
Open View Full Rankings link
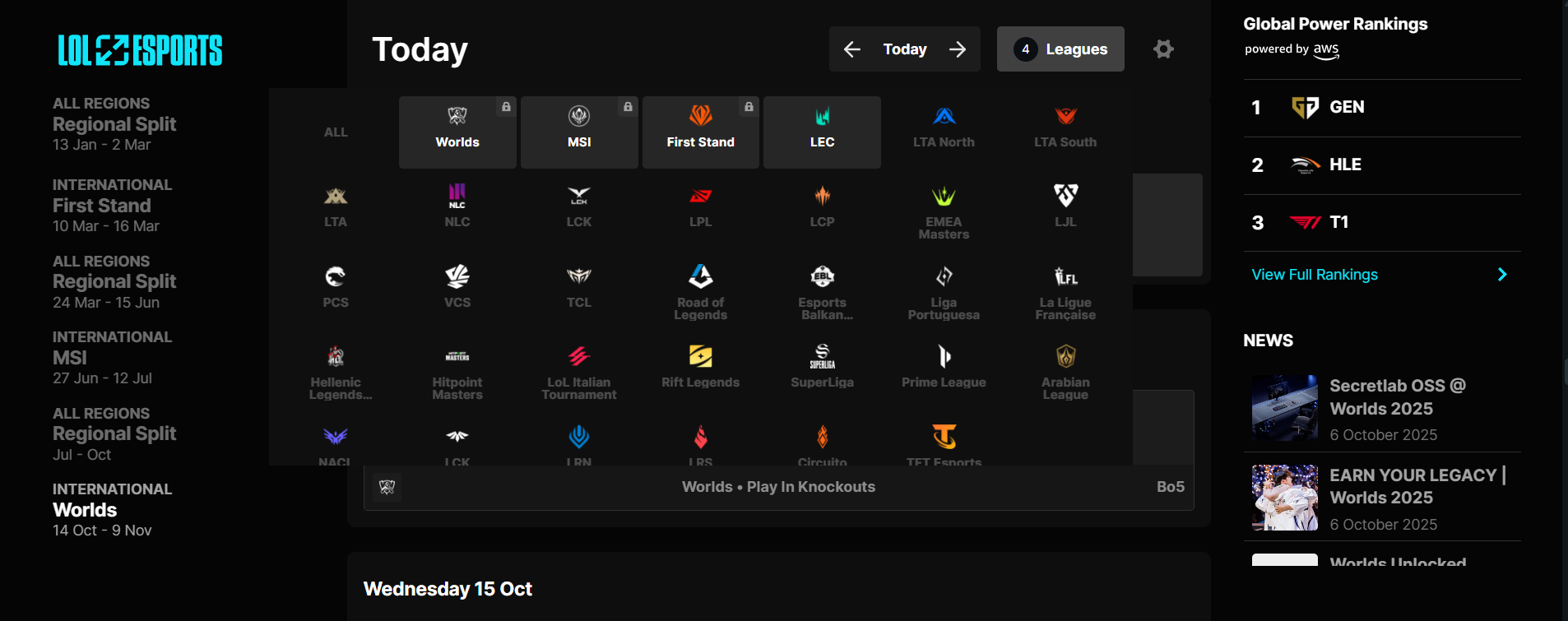(1315, 275)
